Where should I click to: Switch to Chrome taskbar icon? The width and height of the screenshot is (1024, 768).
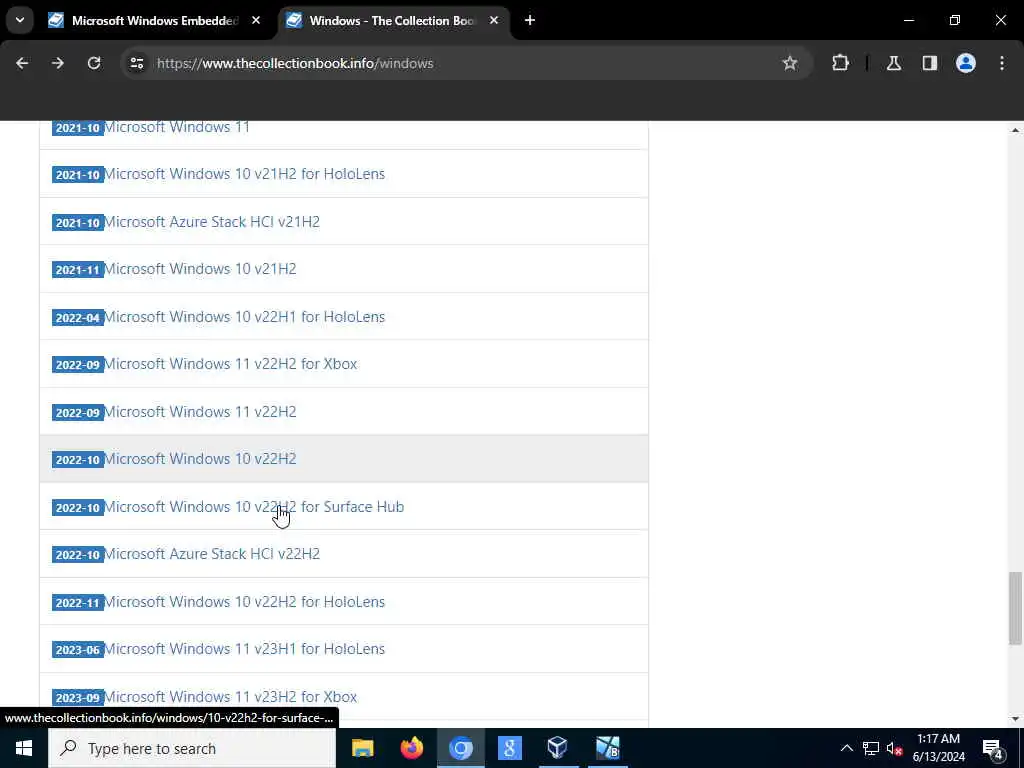coord(460,748)
